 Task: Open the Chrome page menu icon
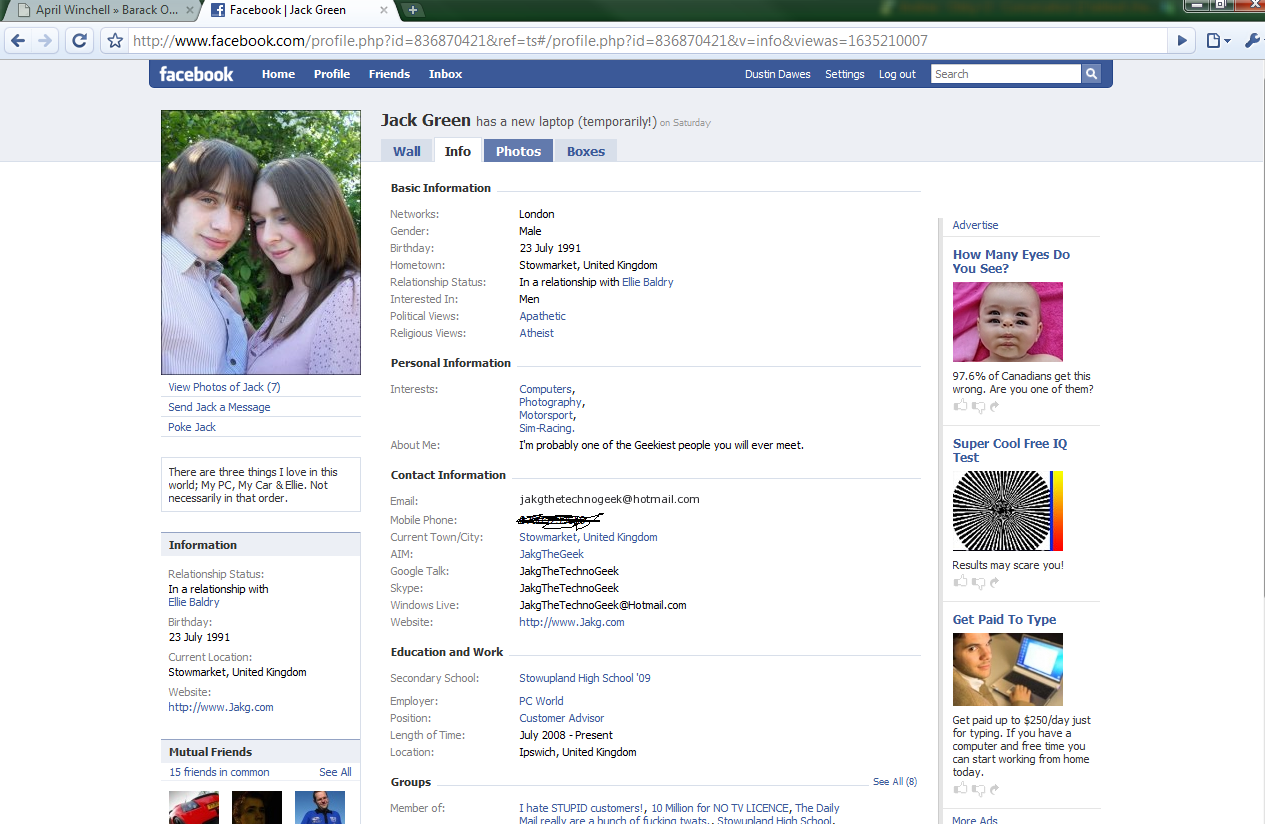tap(1218, 41)
